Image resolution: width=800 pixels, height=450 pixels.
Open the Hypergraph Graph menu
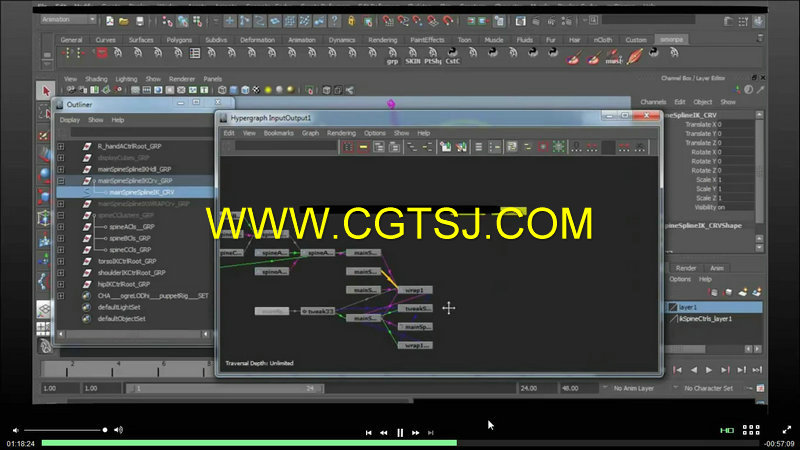point(310,133)
